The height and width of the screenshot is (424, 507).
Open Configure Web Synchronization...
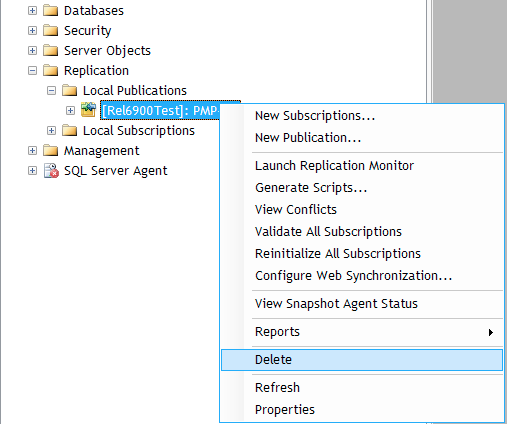coord(362,276)
